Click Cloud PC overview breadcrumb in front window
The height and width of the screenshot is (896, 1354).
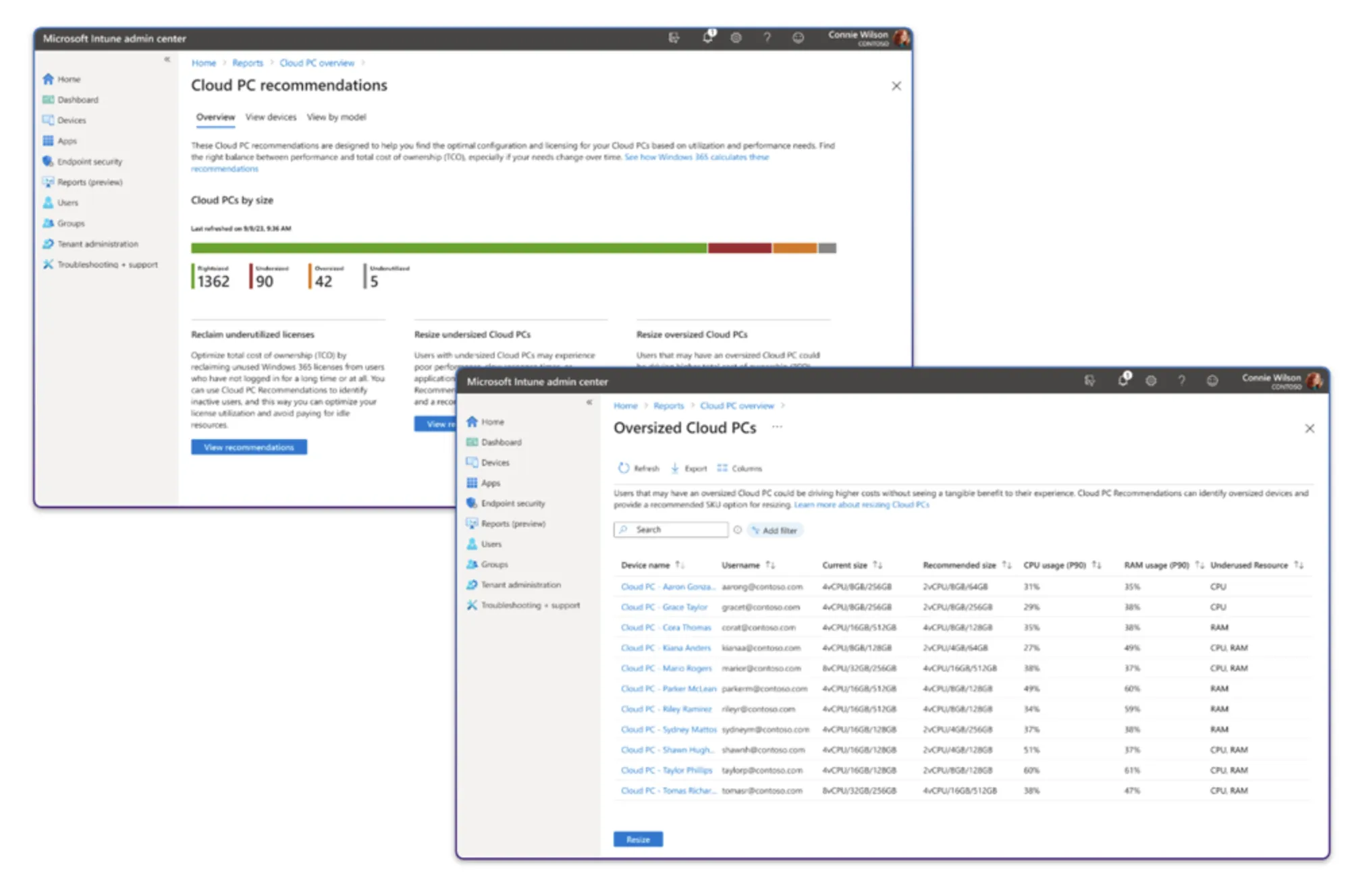736,405
